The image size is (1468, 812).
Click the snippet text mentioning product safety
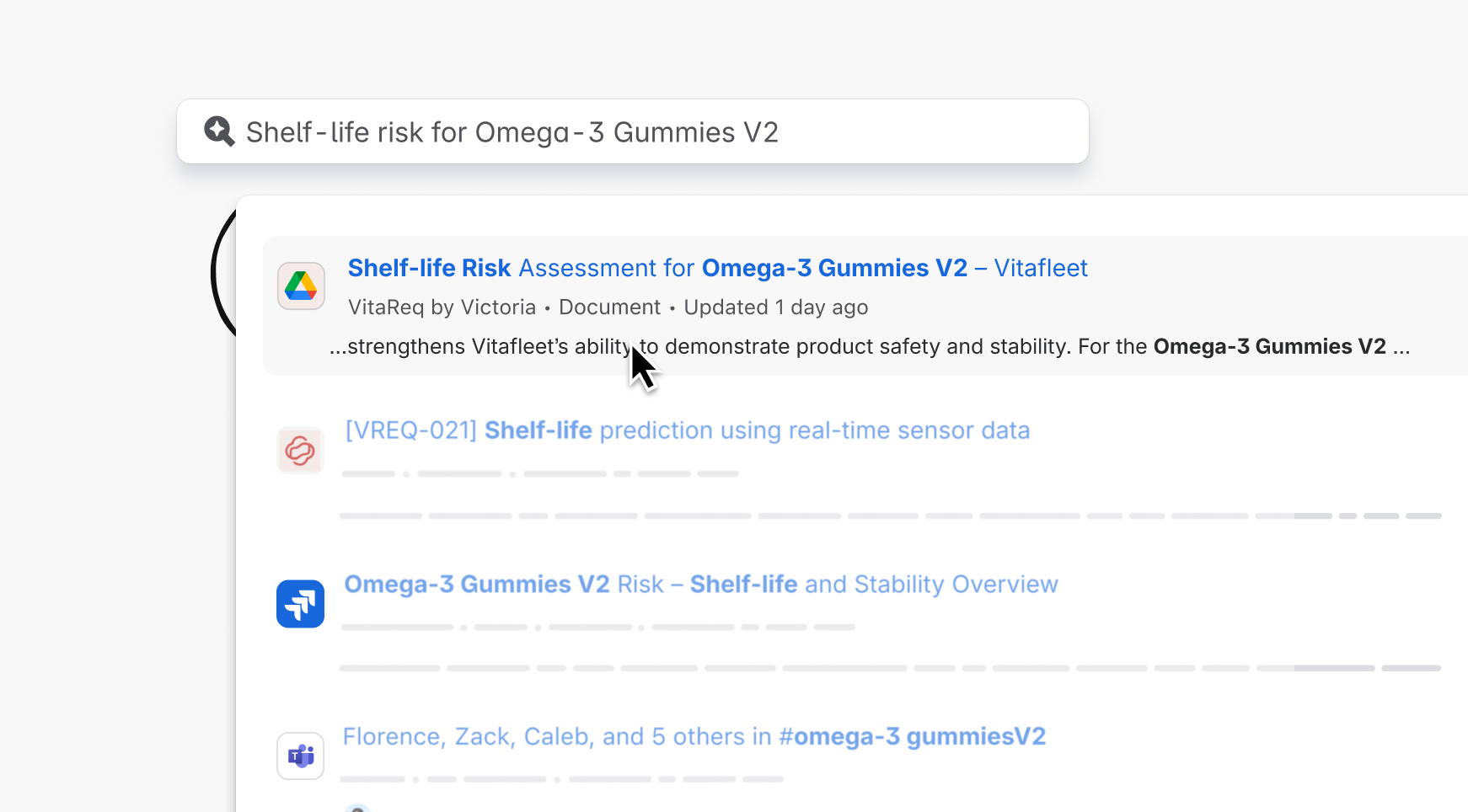coord(868,347)
